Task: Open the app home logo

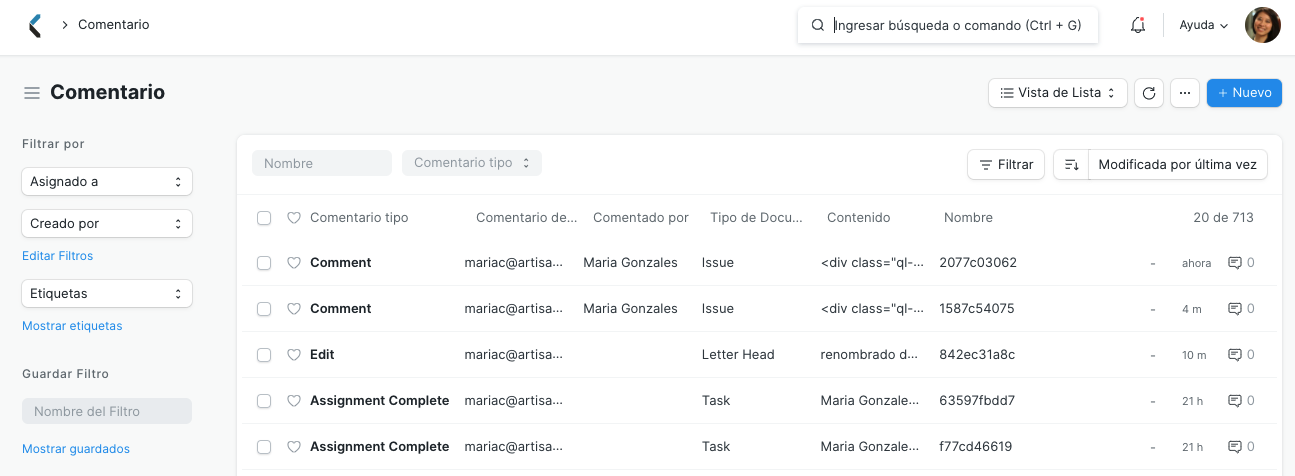Action: [35, 25]
